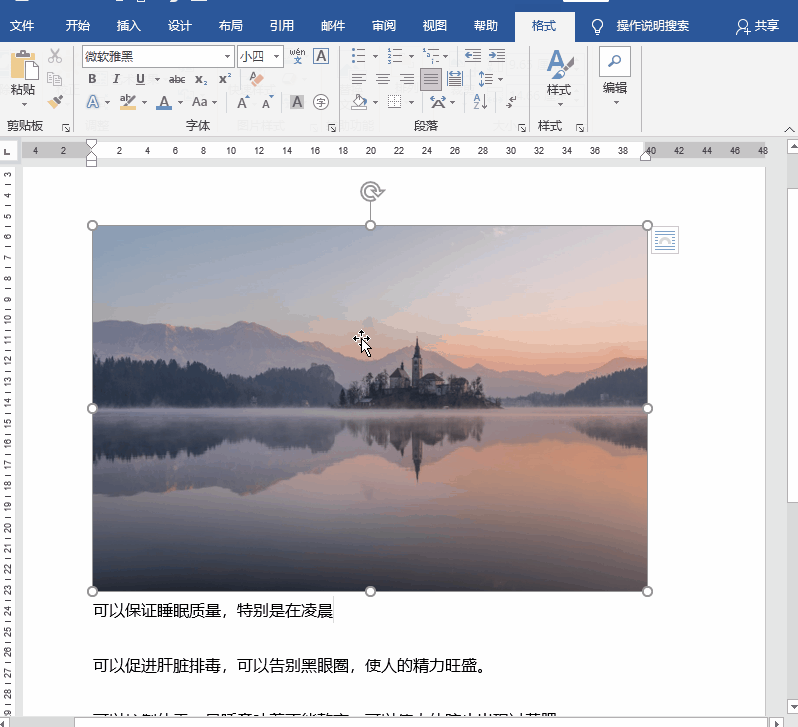Image resolution: width=798 pixels, height=727 pixels.
Task: Click the vertical scrollbar down arrow
Action: pos(792,705)
